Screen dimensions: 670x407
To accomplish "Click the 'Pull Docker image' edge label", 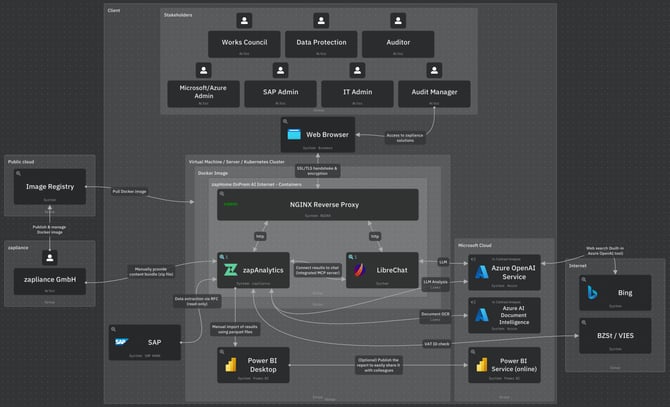I will point(129,191).
